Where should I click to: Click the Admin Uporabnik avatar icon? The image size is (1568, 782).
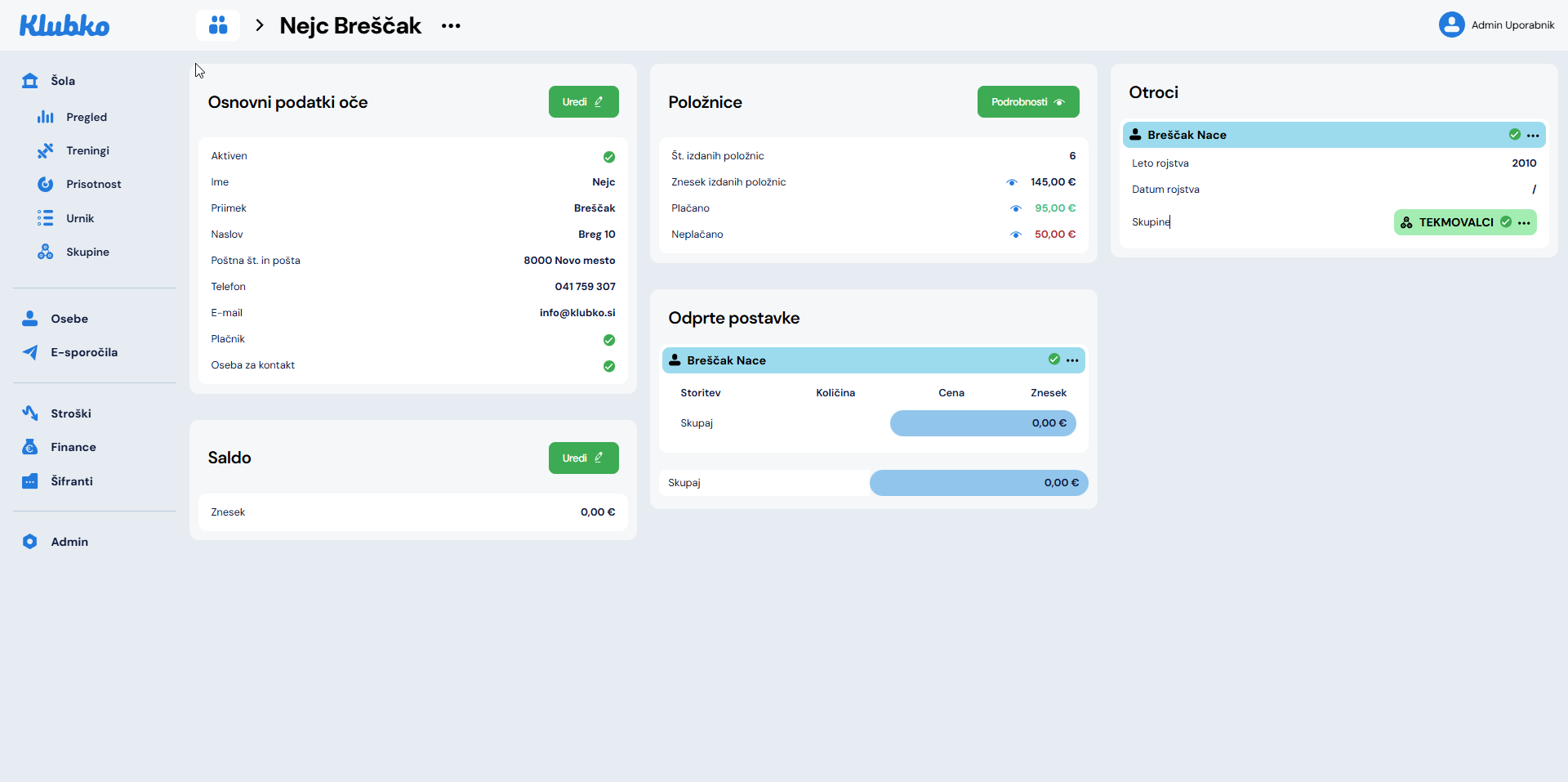(1451, 25)
